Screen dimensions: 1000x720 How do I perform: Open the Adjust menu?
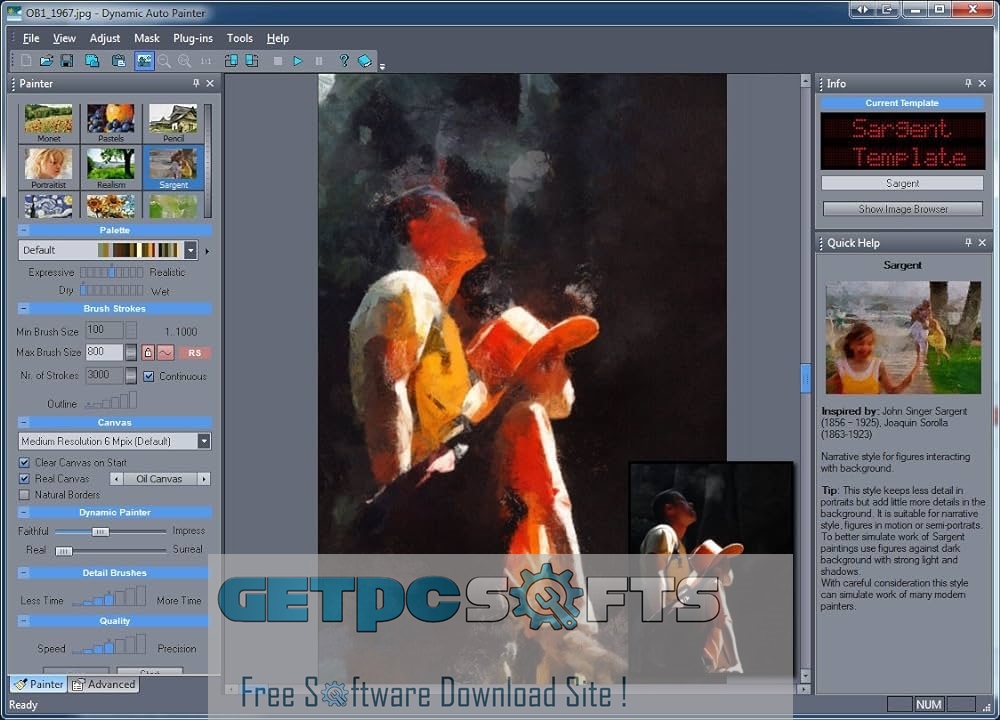(x=105, y=38)
